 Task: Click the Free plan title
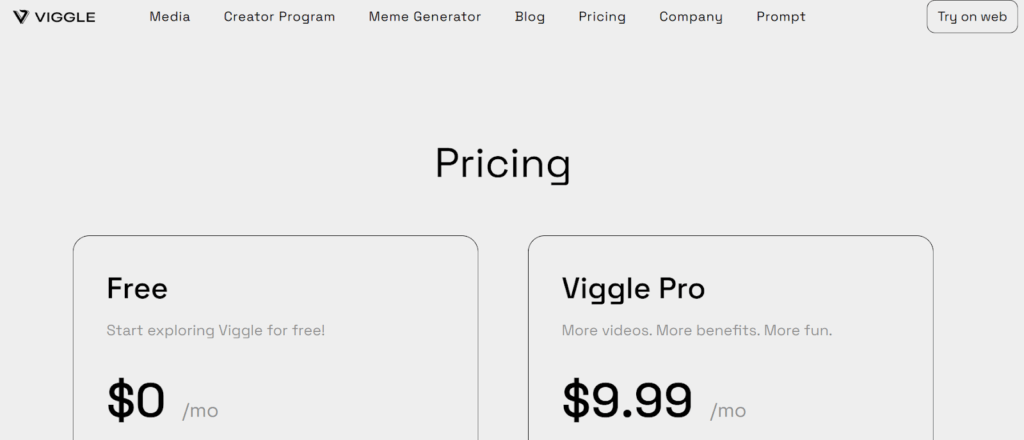pos(137,289)
